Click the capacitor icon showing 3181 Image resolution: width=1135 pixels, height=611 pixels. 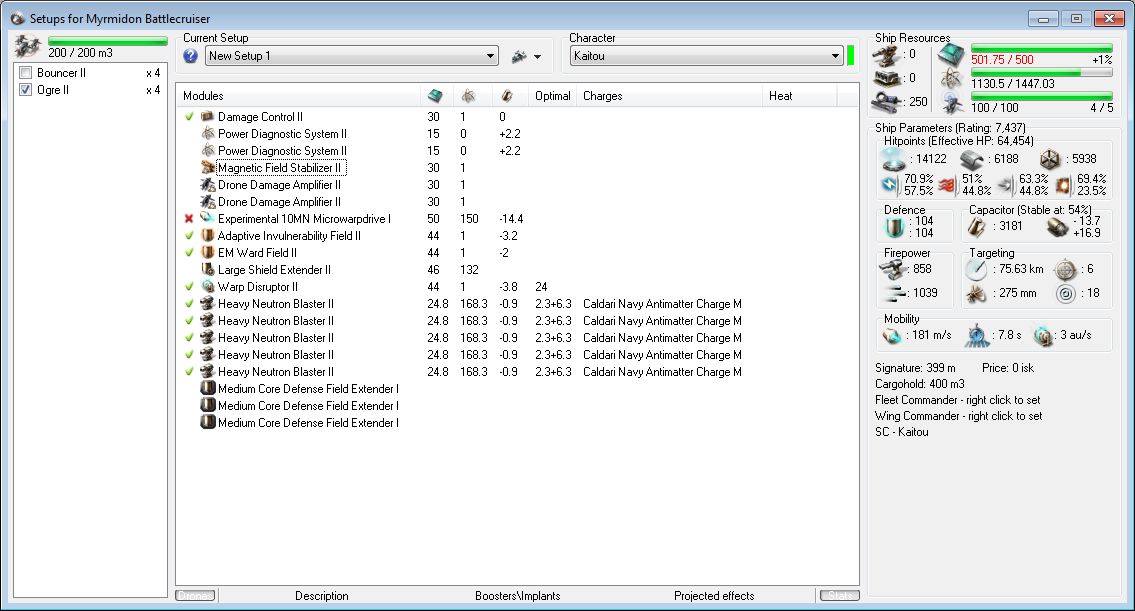pos(977,227)
